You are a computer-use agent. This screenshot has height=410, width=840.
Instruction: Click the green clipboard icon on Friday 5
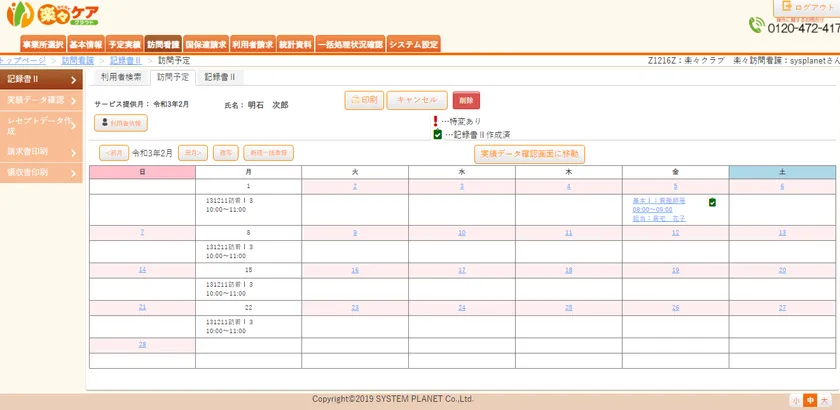[x=711, y=202]
